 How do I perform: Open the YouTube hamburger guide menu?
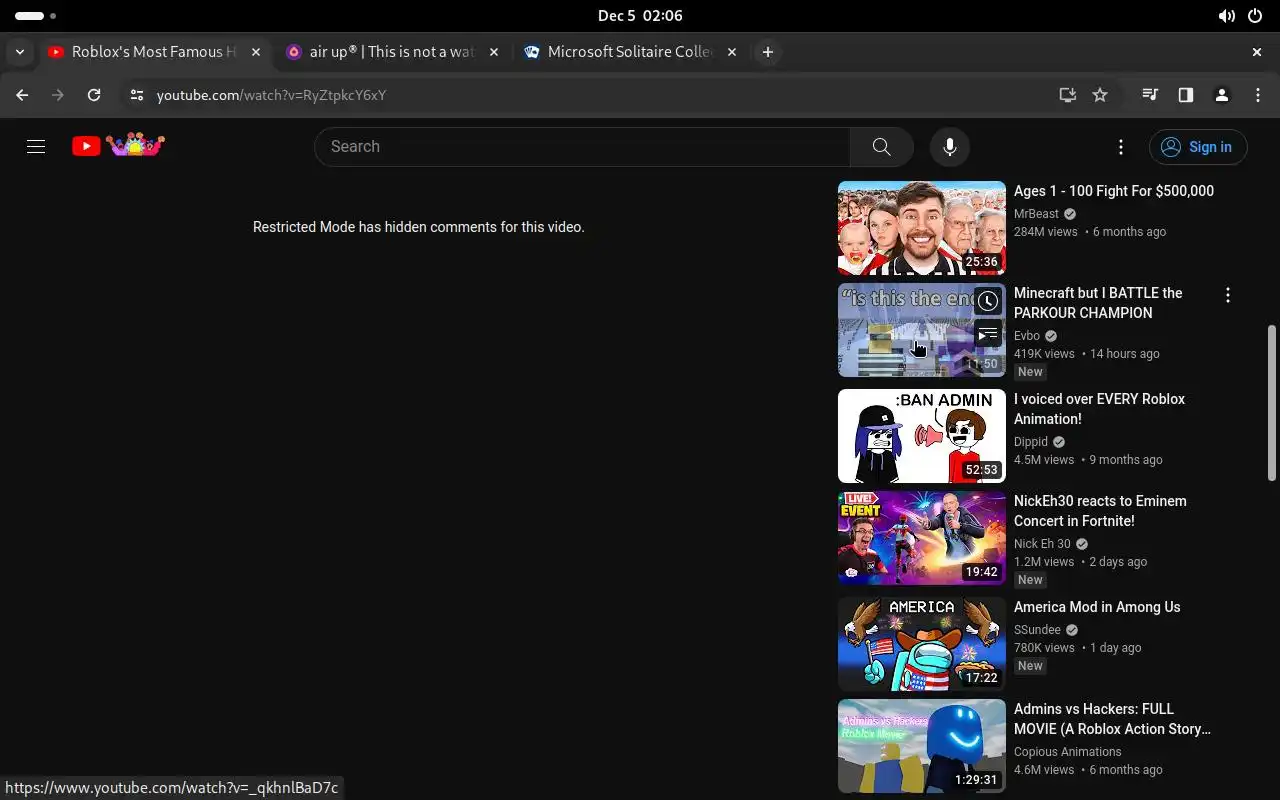[36, 147]
